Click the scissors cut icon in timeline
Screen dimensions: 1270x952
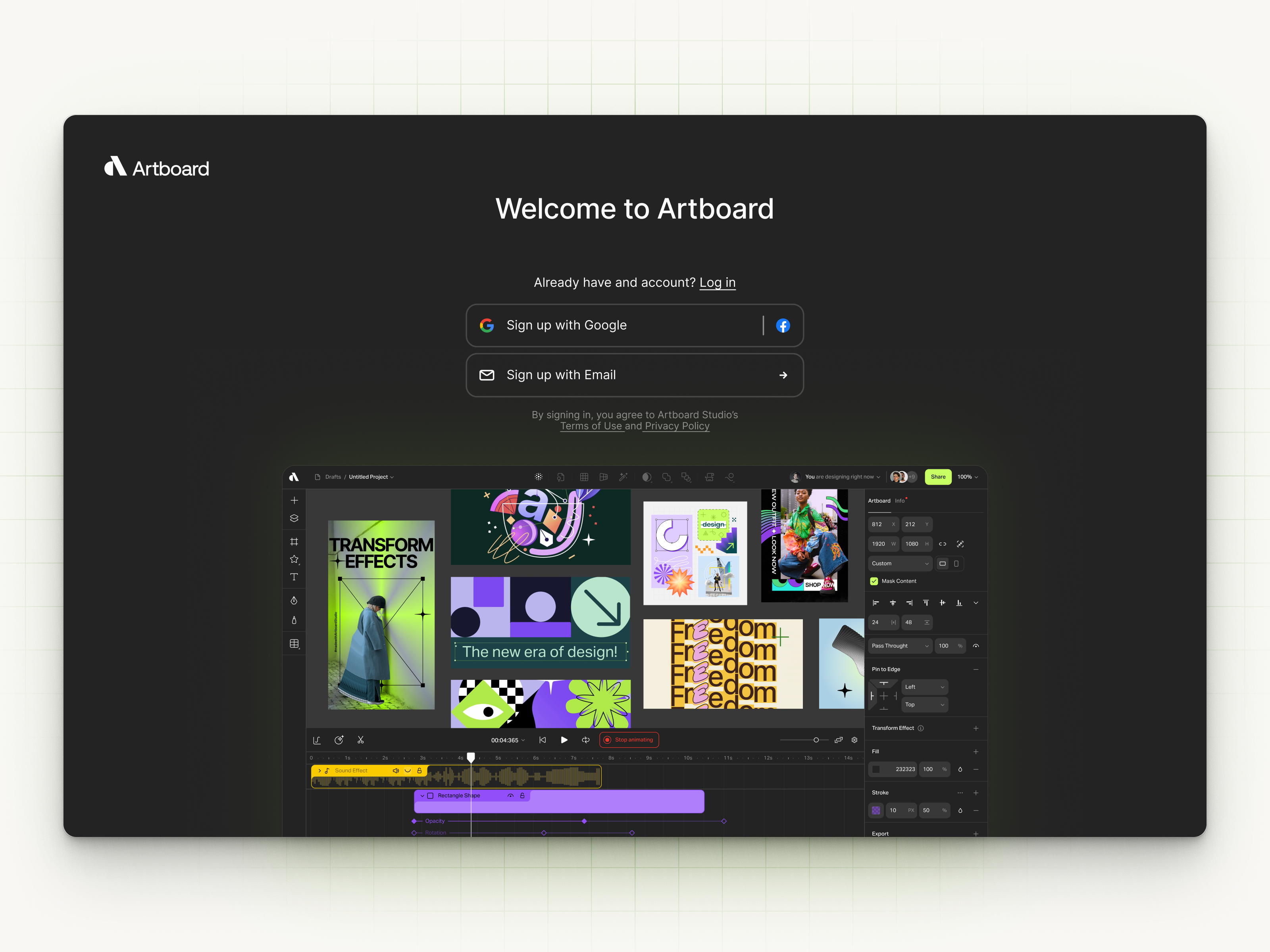click(x=360, y=740)
